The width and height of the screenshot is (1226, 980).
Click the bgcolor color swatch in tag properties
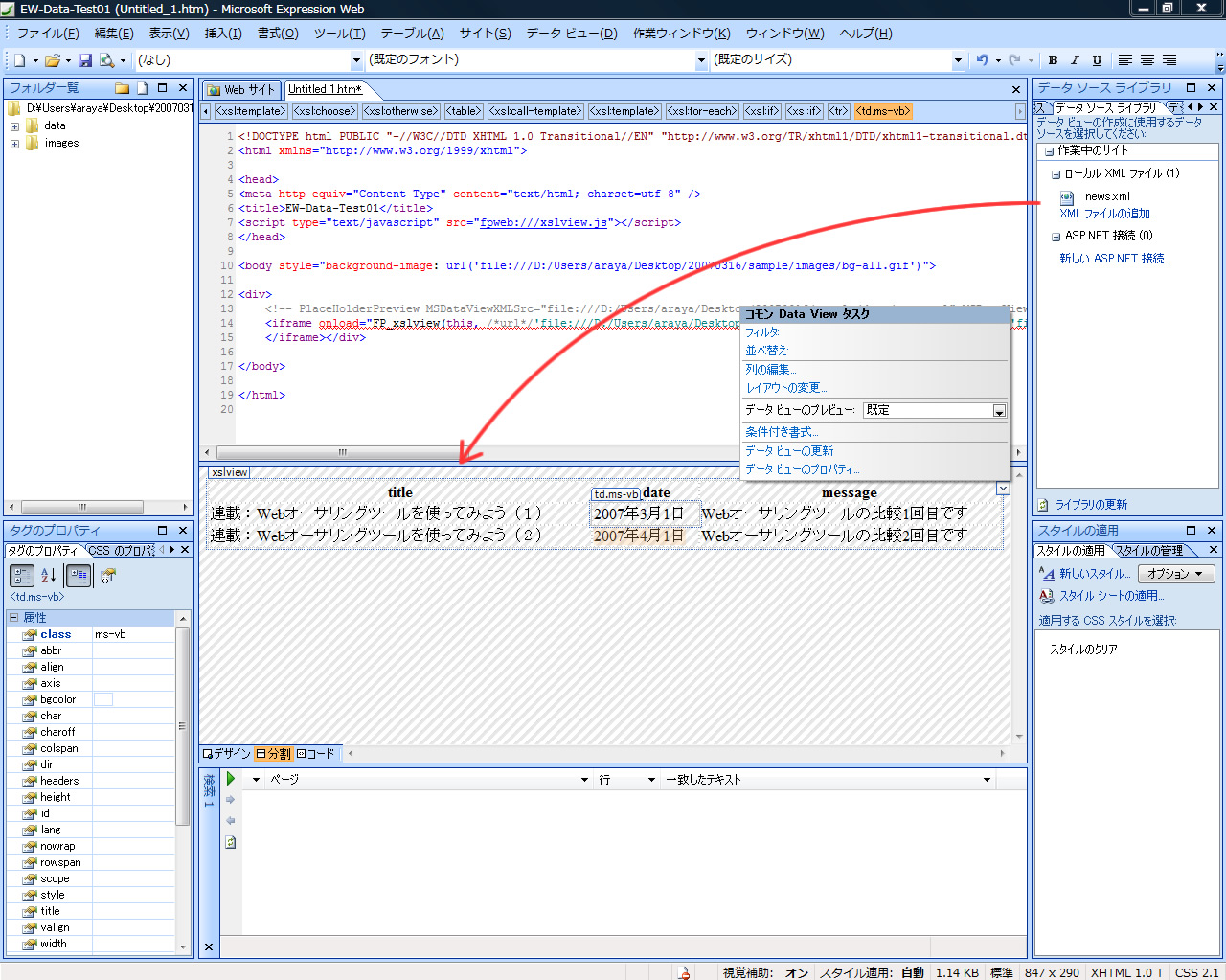click(x=103, y=699)
